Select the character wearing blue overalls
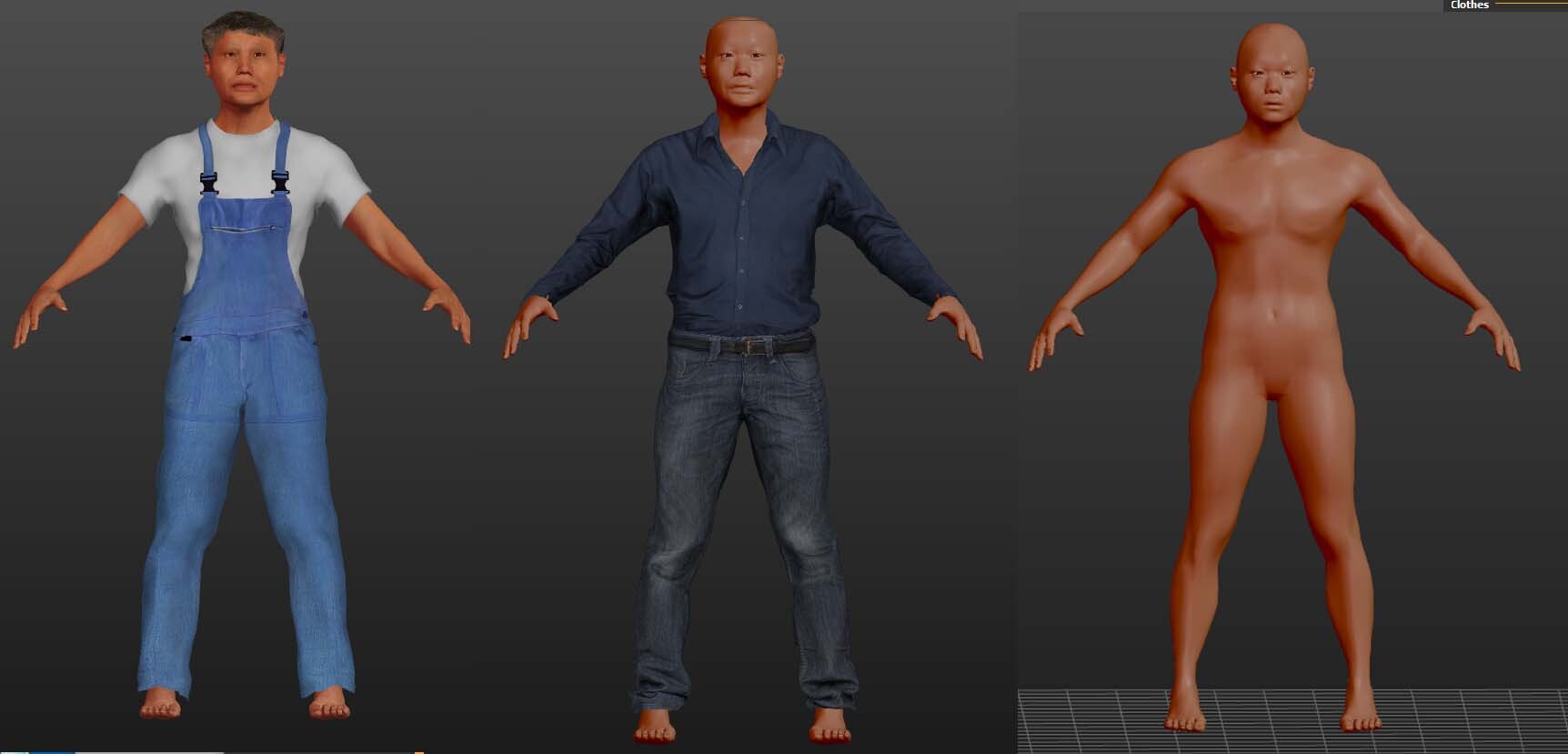 click(x=243, y=364)
